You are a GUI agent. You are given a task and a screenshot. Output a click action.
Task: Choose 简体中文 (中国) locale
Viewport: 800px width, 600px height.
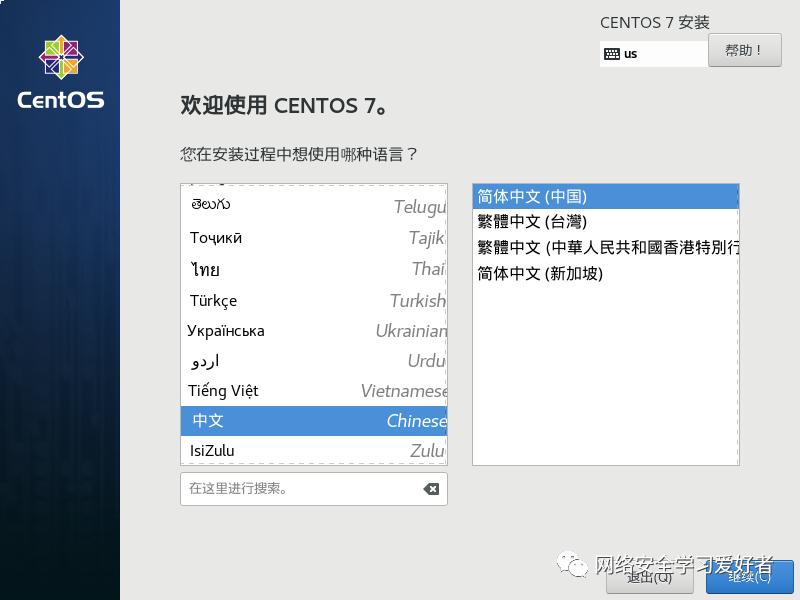(605, 196)
